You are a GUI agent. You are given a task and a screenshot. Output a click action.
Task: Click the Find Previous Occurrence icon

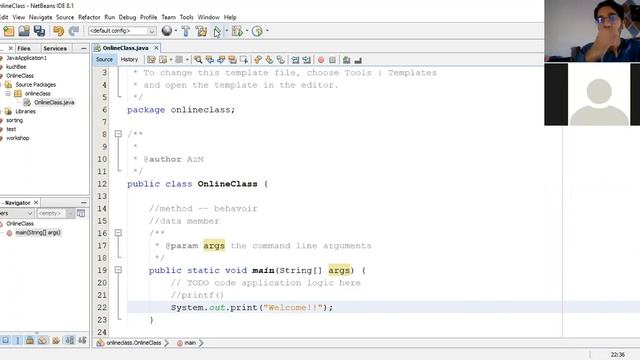[209, 60]
